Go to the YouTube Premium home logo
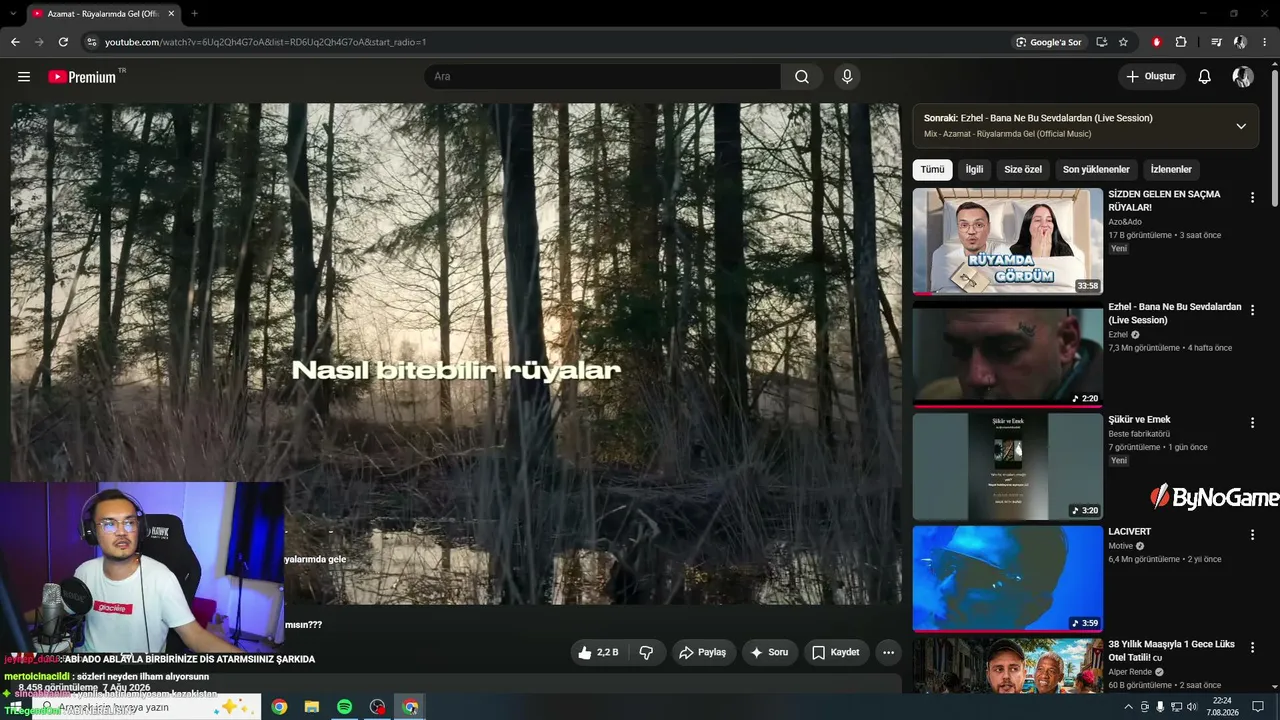This screenshot has height=720, width=1280. click(x=83, y=76)
